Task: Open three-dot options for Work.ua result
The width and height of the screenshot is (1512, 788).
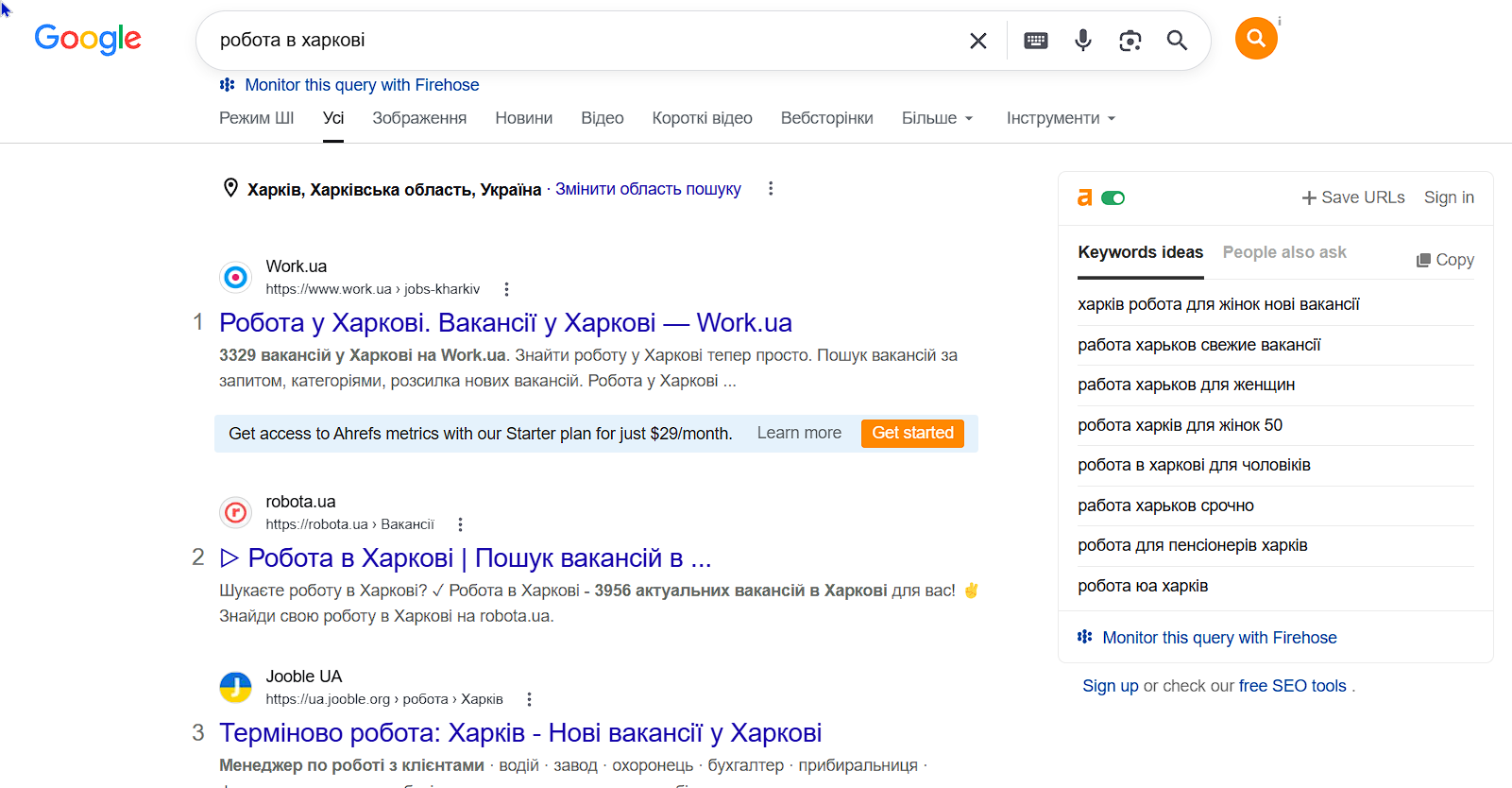Action: [x=506, y=289]
